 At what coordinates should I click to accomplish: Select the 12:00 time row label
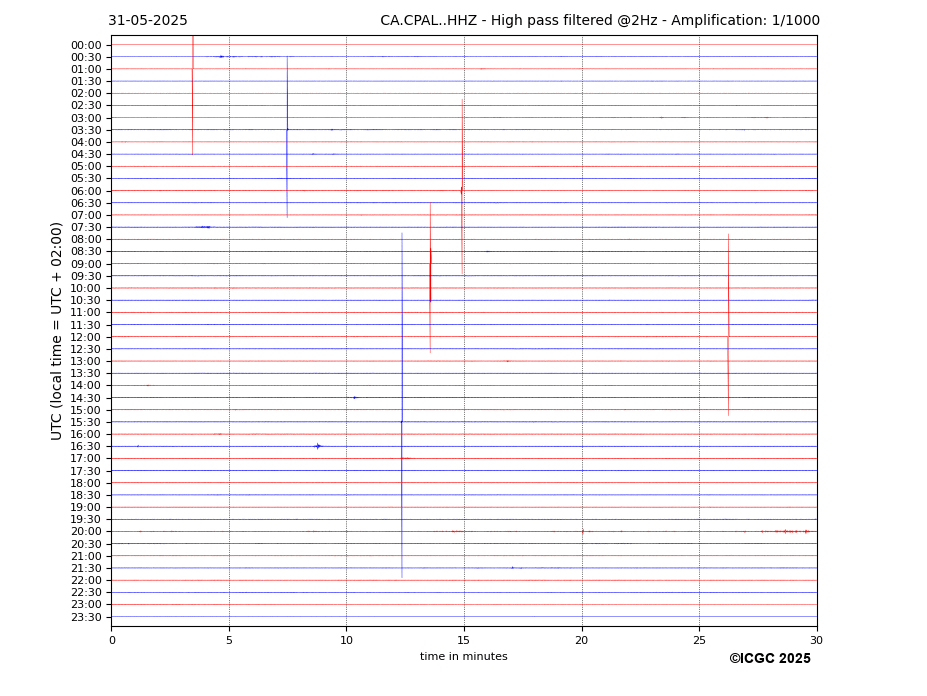(x=86, y=337)
